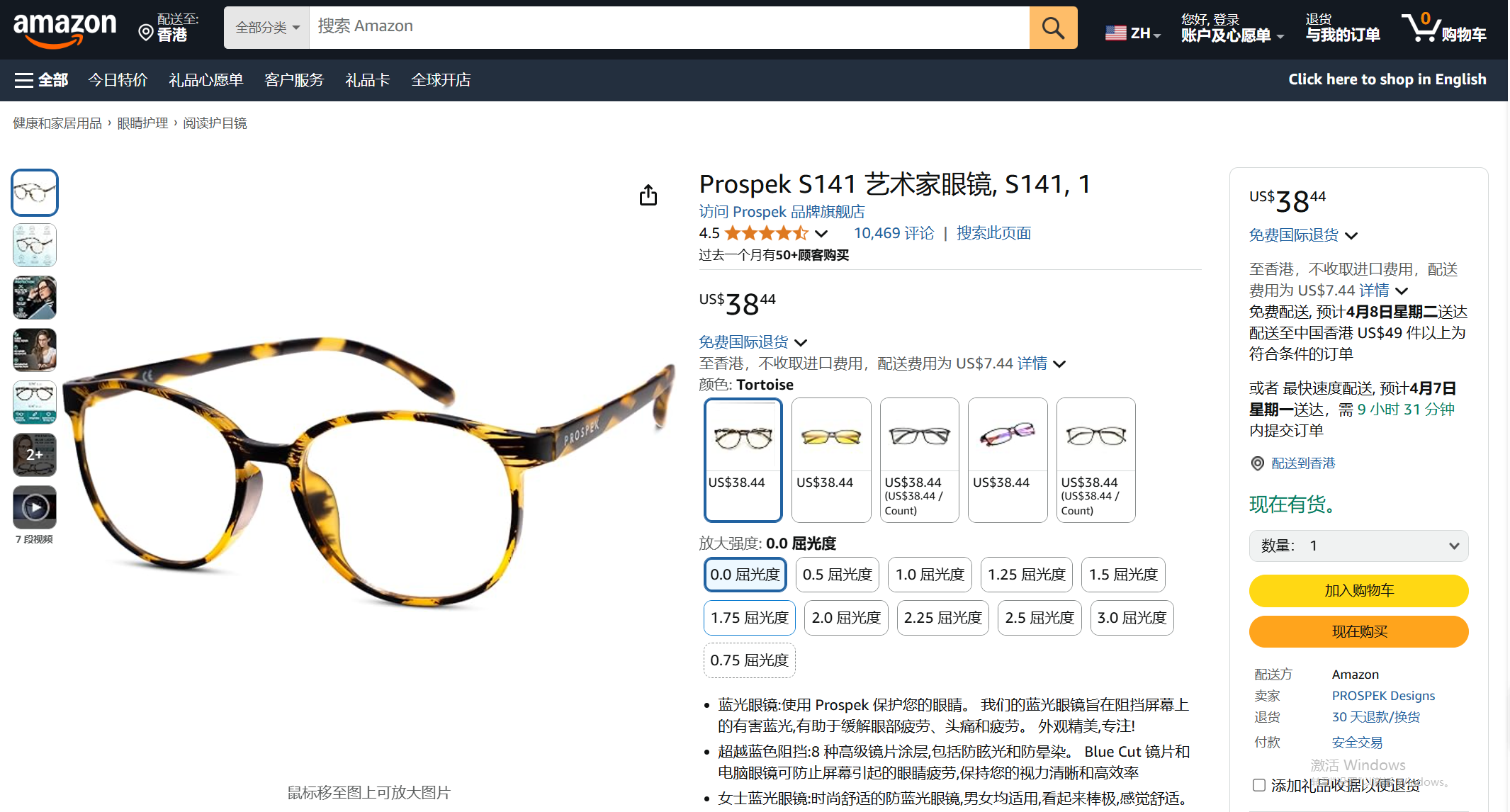
Task: Go to the Amazon logo homepage
Action: coord(65,29)
